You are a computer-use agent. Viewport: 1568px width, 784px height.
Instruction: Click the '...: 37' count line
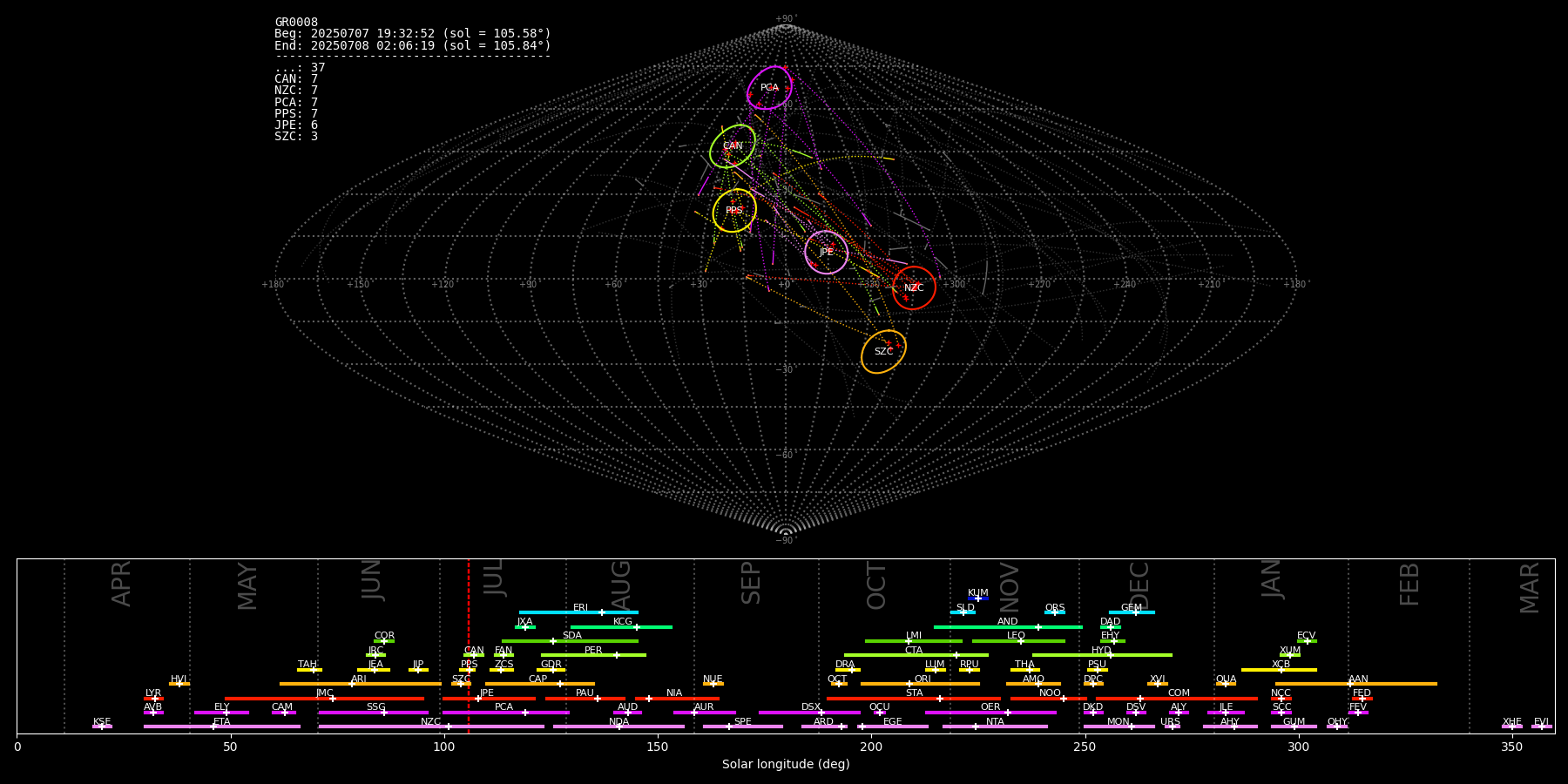(x=300, y=67)
